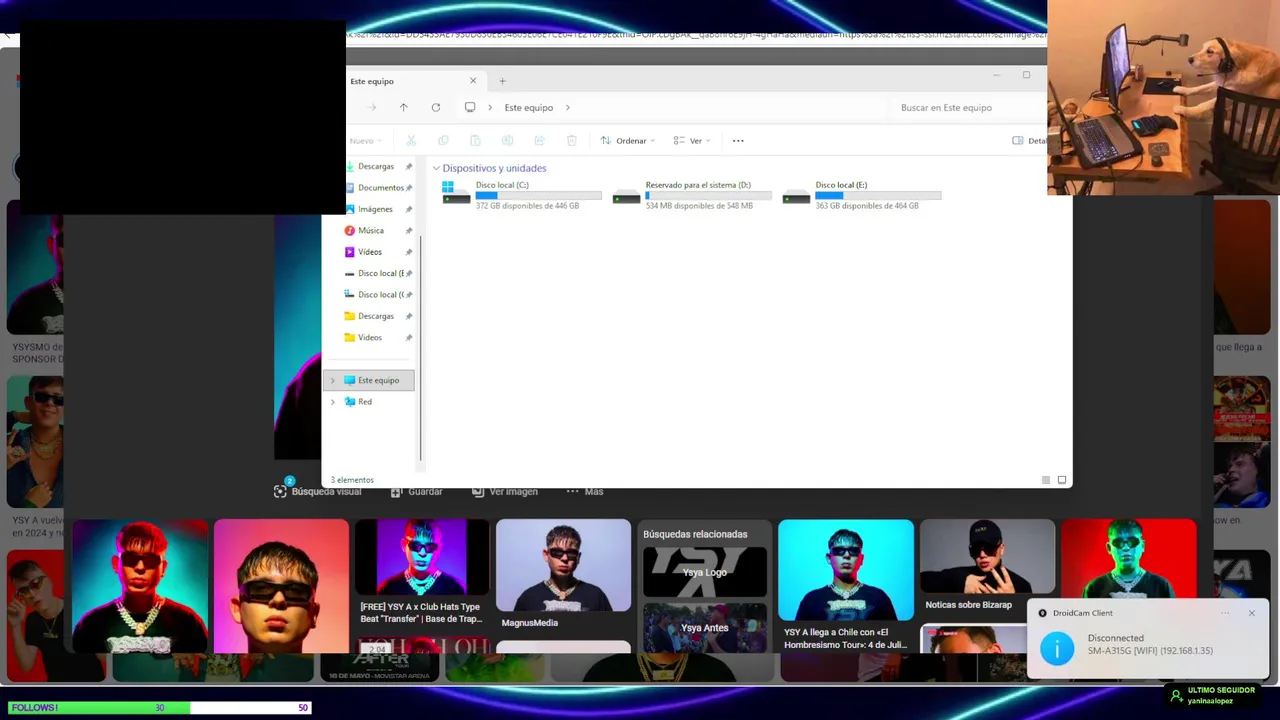The image size is (1280, 720).
Task: Click the Share icon in Explorer toolbar
Action: click(x=539, y=141)
